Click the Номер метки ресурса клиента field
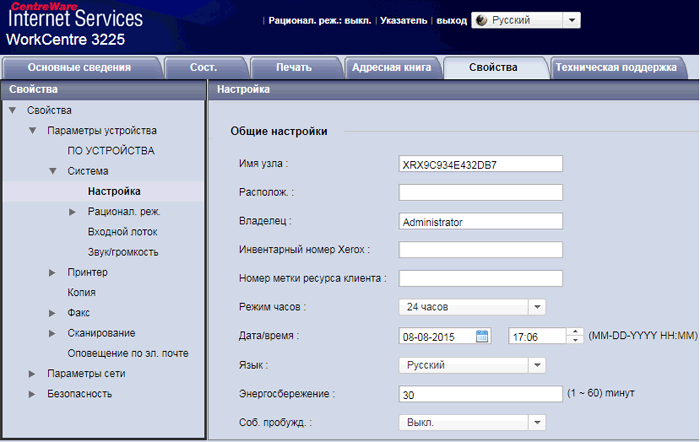 click(480, 278)
